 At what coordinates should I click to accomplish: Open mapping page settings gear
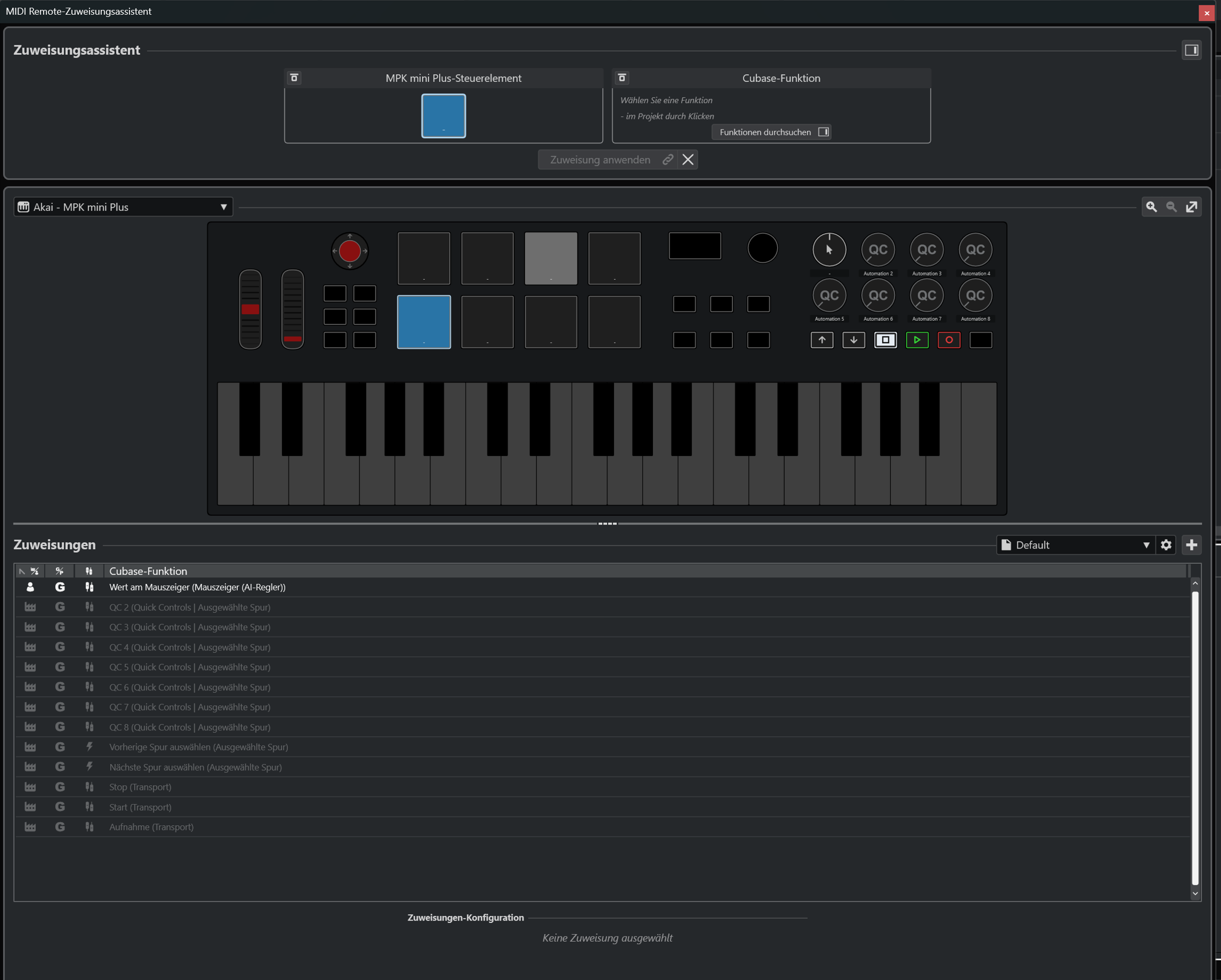[x=1166, y=545]
